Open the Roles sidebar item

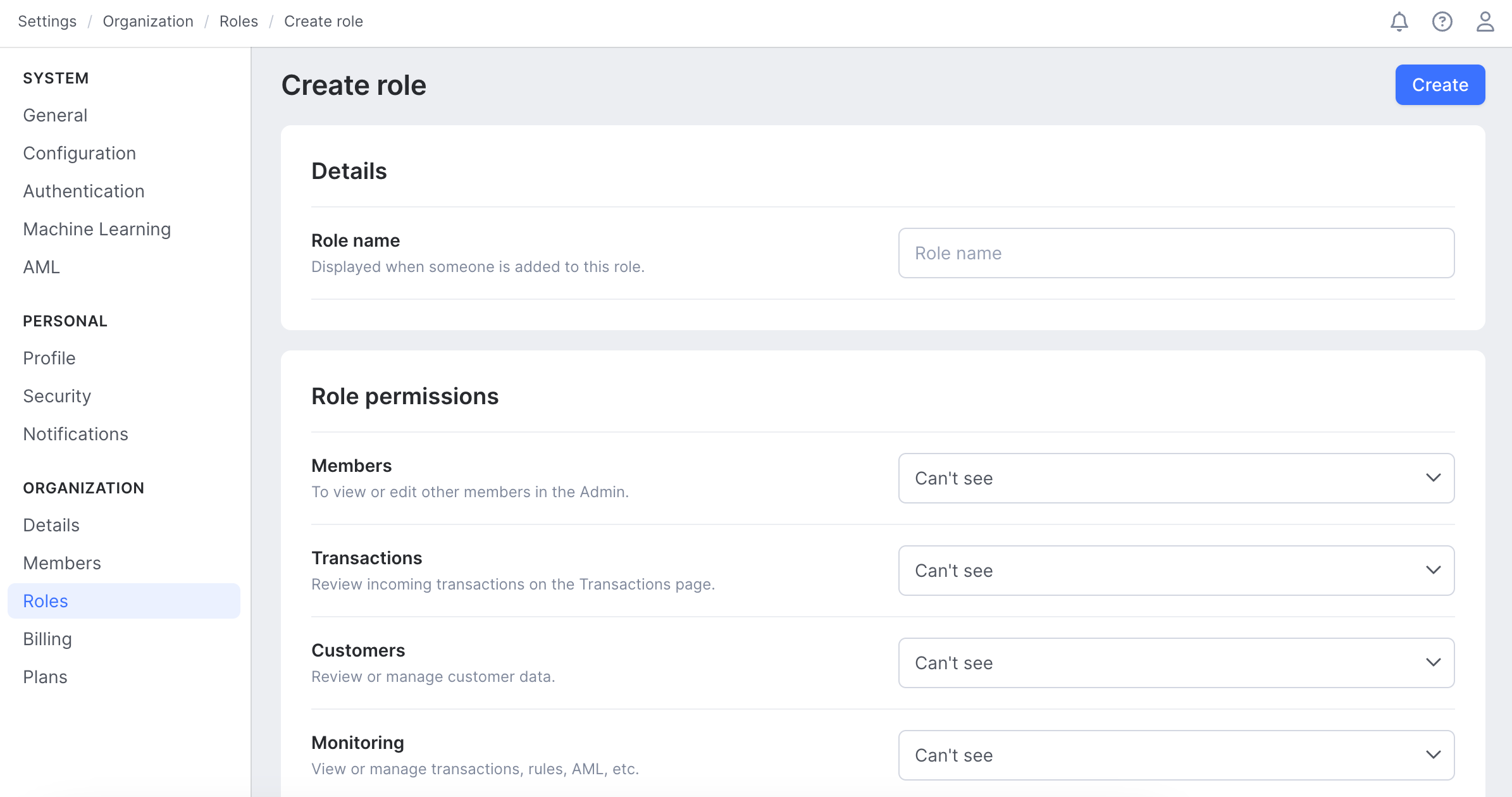(45, 601)
